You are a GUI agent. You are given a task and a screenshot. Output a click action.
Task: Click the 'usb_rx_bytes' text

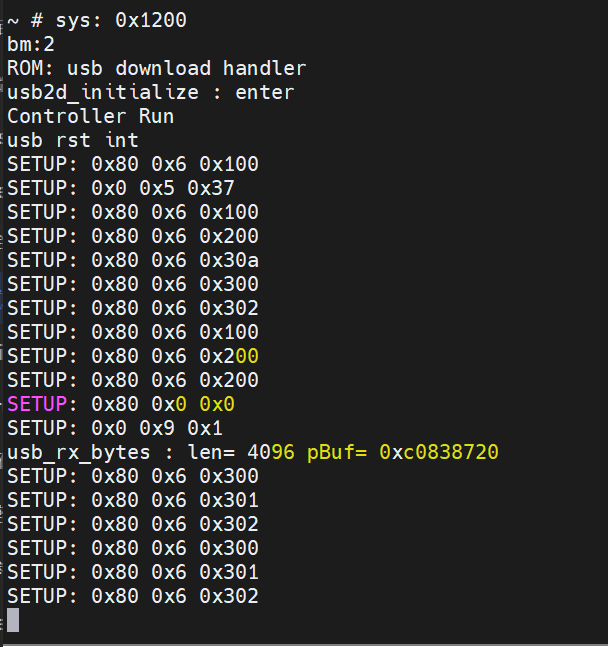pos(79,452)
